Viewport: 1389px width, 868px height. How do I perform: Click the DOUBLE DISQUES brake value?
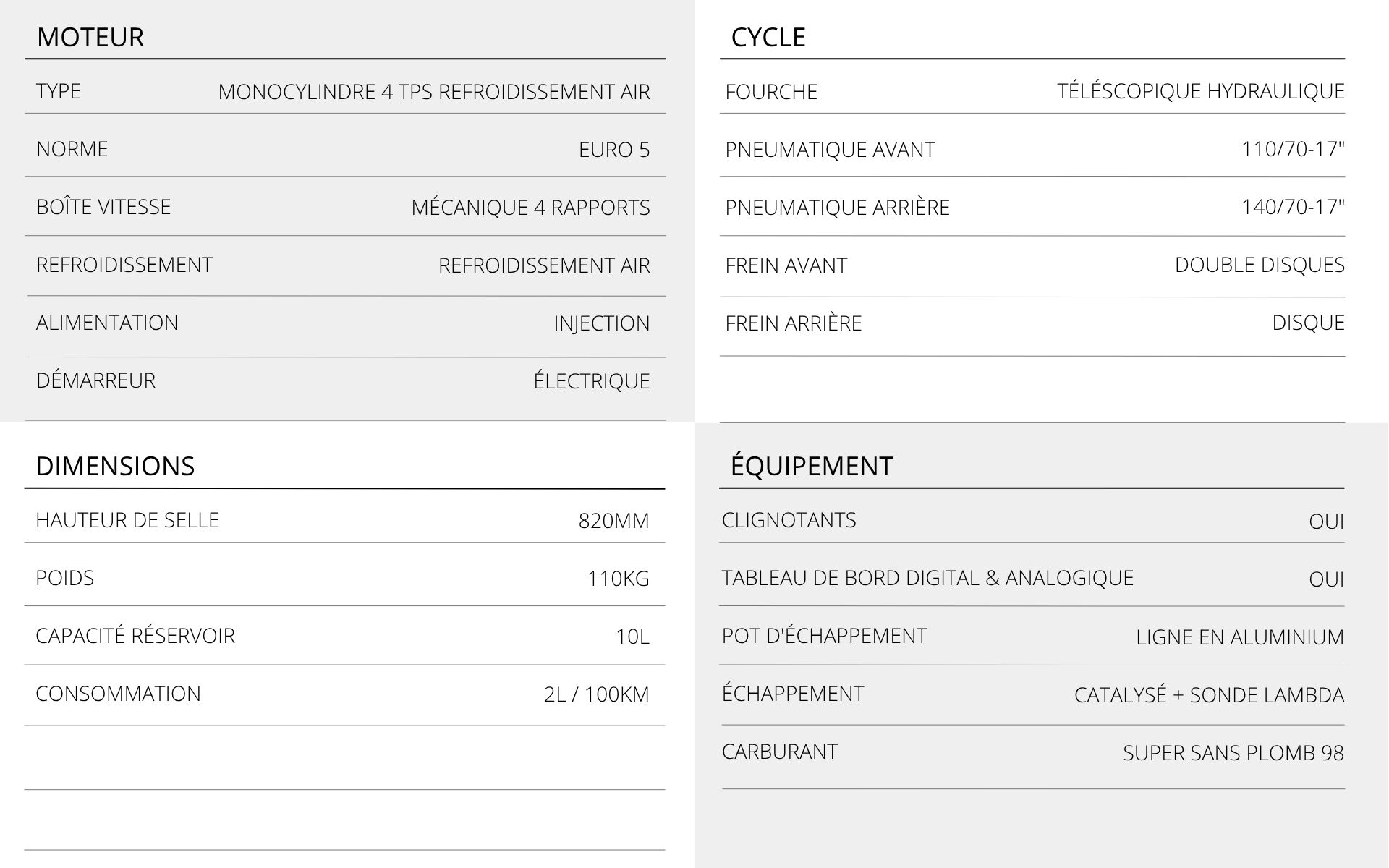point(1259,265)
